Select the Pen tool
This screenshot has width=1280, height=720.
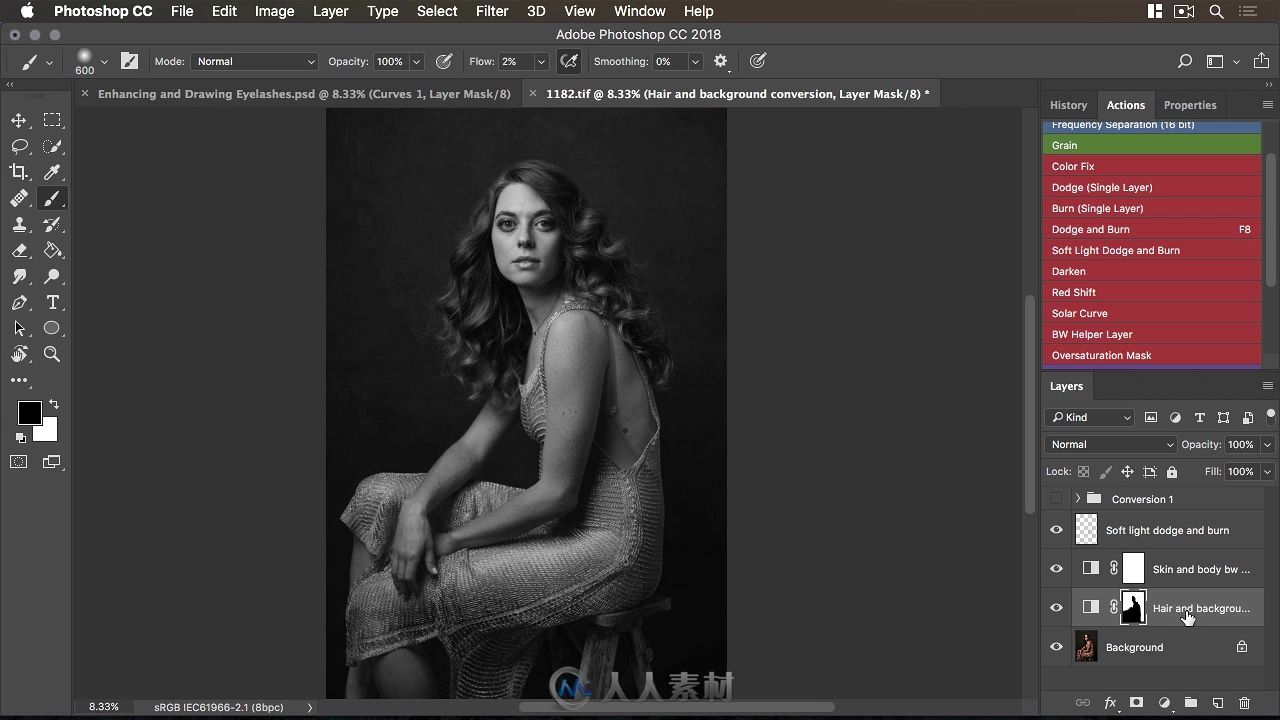point(19,302)
